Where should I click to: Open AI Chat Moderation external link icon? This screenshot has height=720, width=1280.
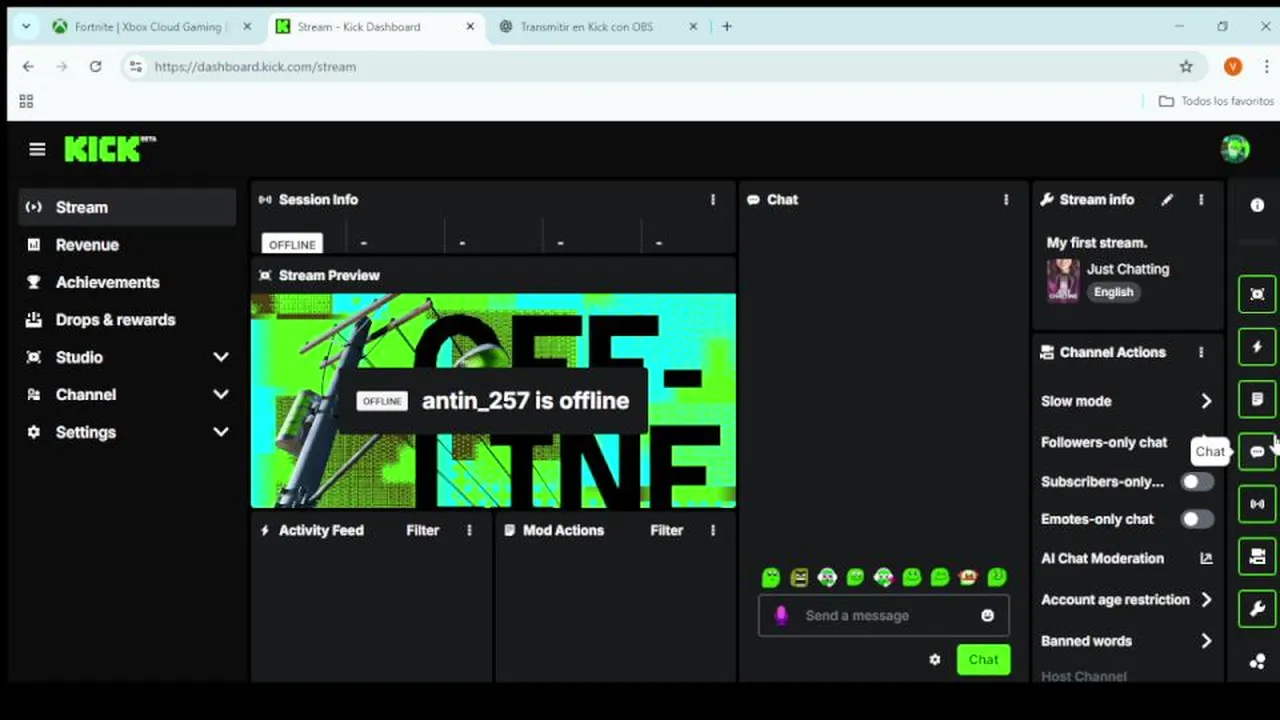(1206, 559)
